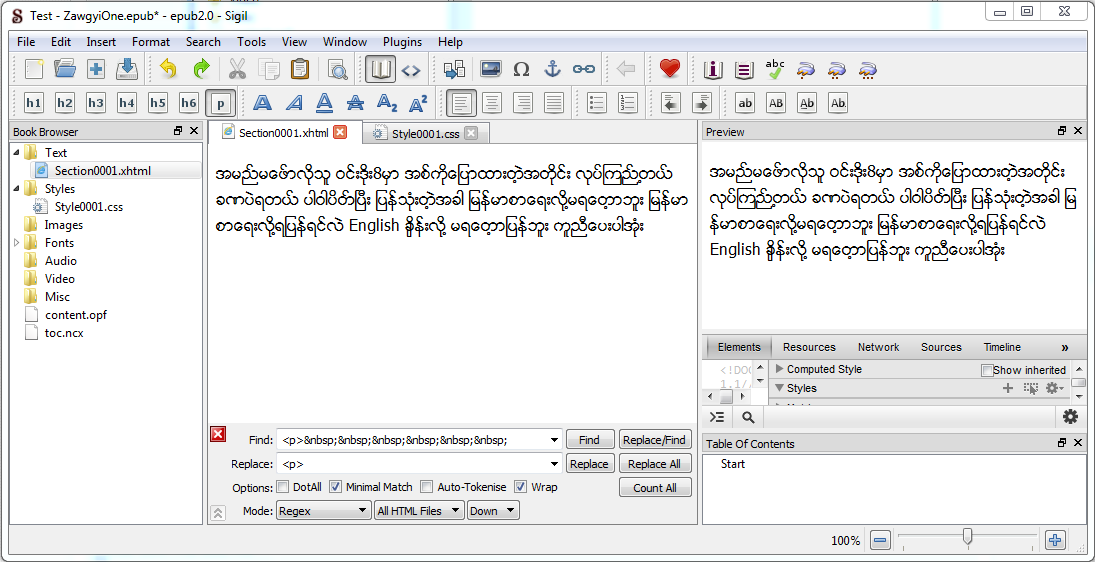Enable DotAll checkbox
This screenshot has width=1095, height=562.
click(283, 487)
